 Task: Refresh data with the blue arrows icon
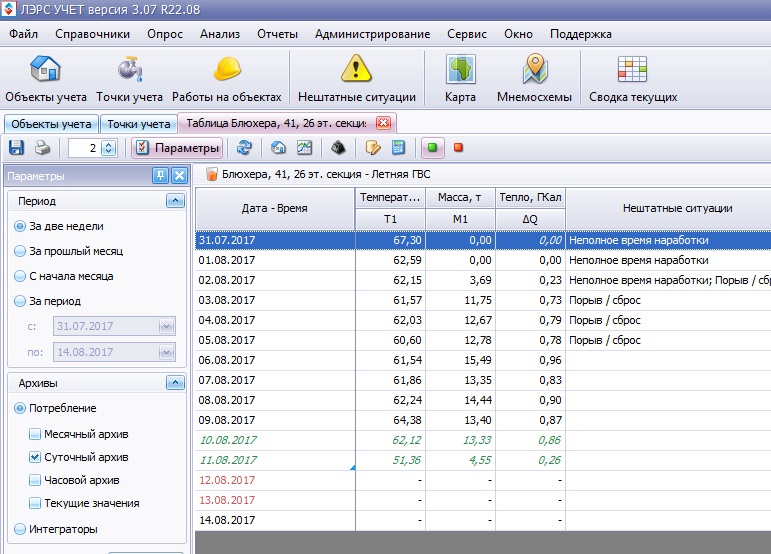pyautogui.click(x=244, y=147)
